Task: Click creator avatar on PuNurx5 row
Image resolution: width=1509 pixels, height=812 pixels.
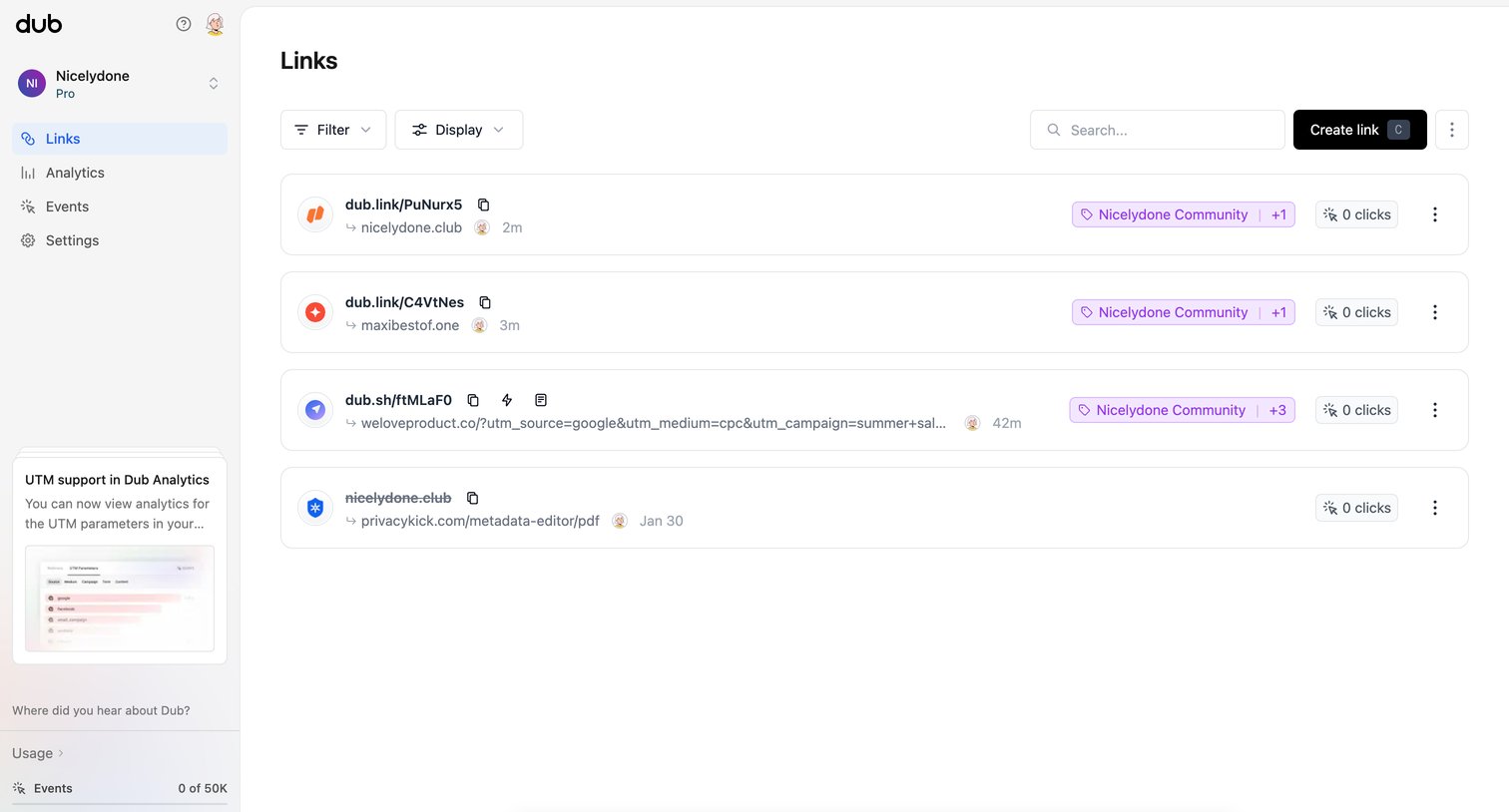Action: point(482,227)
